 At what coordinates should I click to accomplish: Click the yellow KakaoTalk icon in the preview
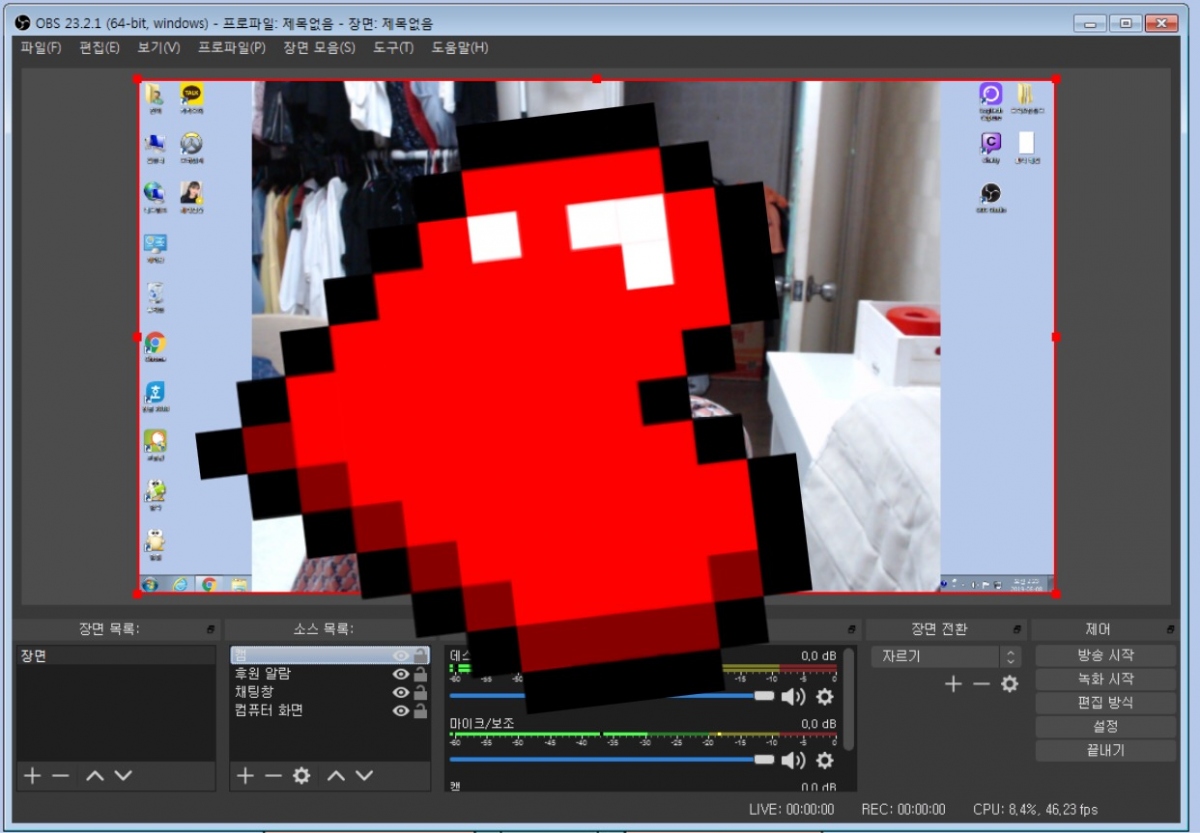192,95
